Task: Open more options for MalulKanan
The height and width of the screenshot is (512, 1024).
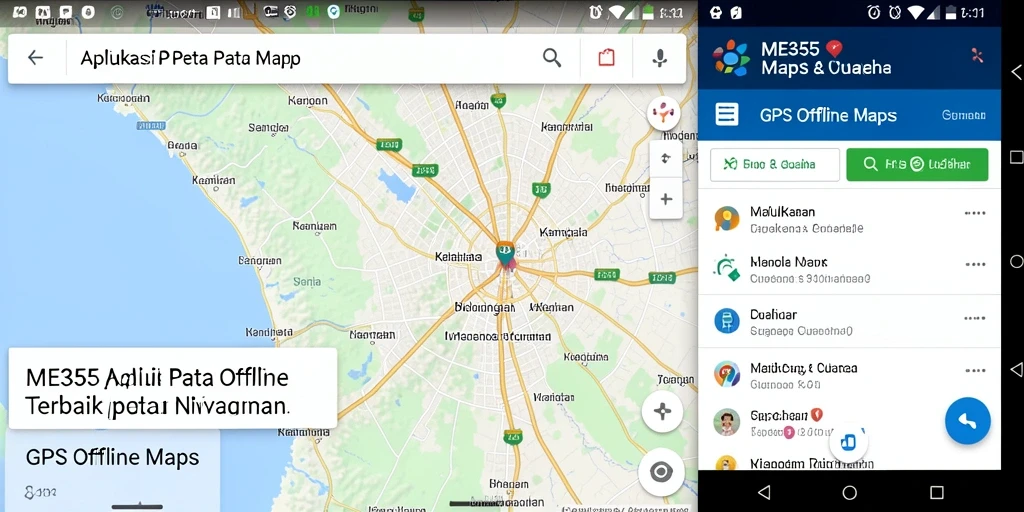Action: [x=974, y=214]
